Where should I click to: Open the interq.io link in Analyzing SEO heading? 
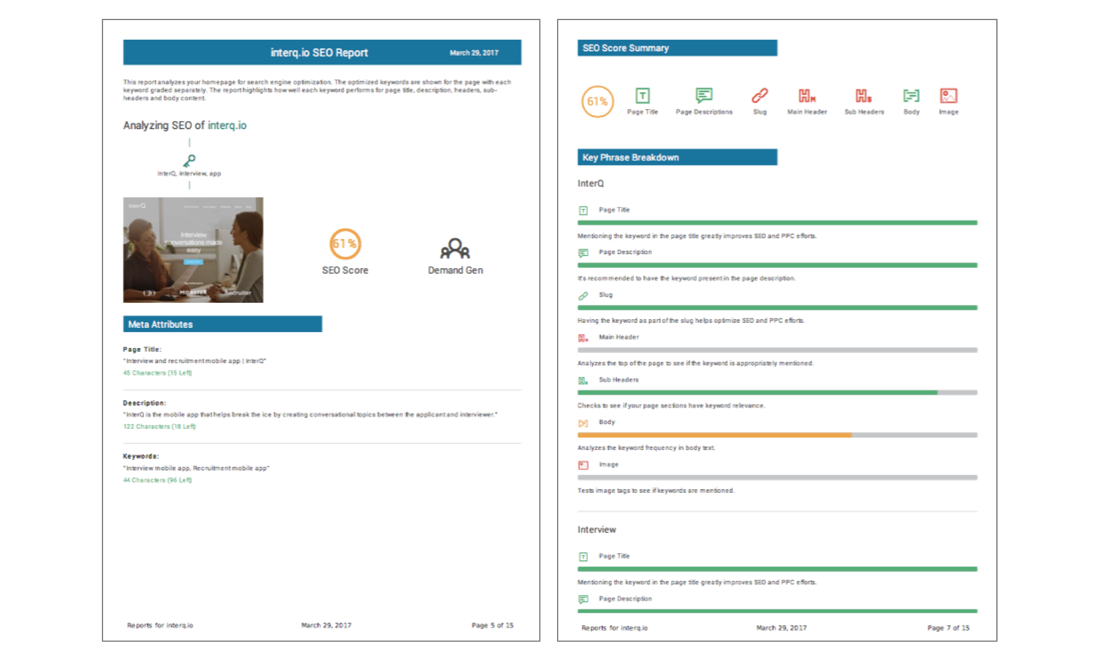click(x=227, y=126)
